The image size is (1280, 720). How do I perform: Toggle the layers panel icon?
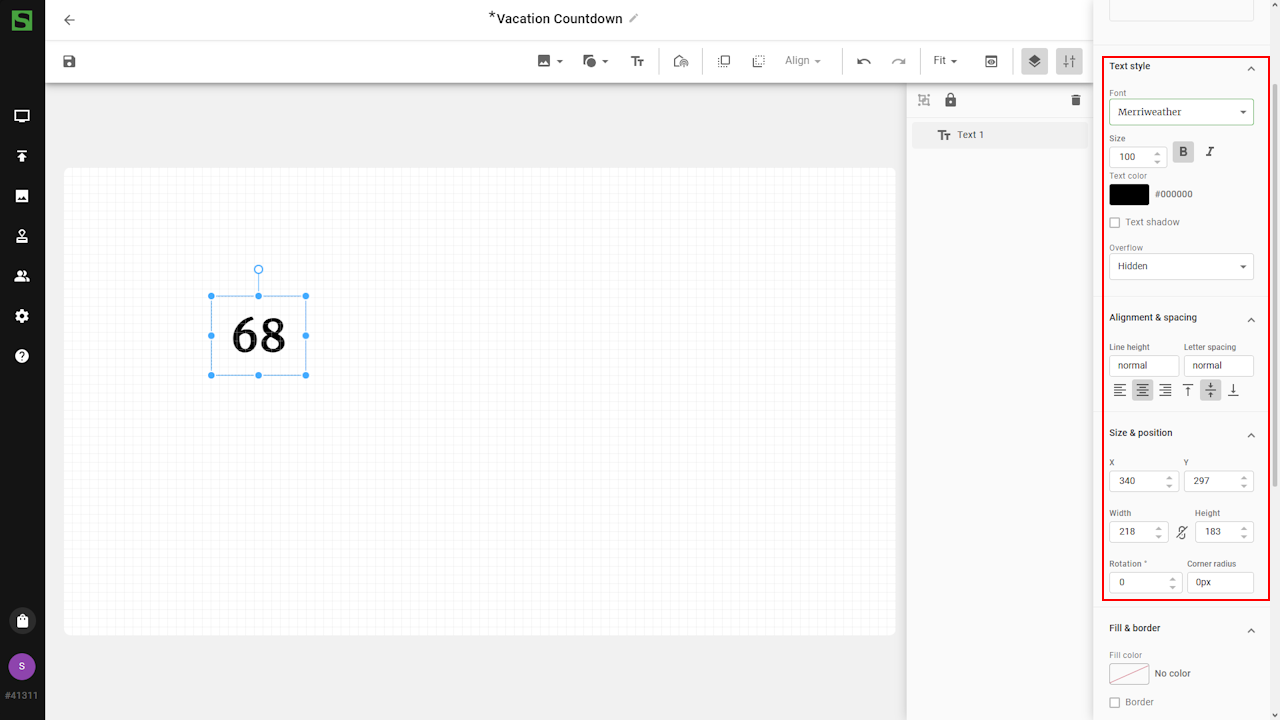click(1034, 61)
